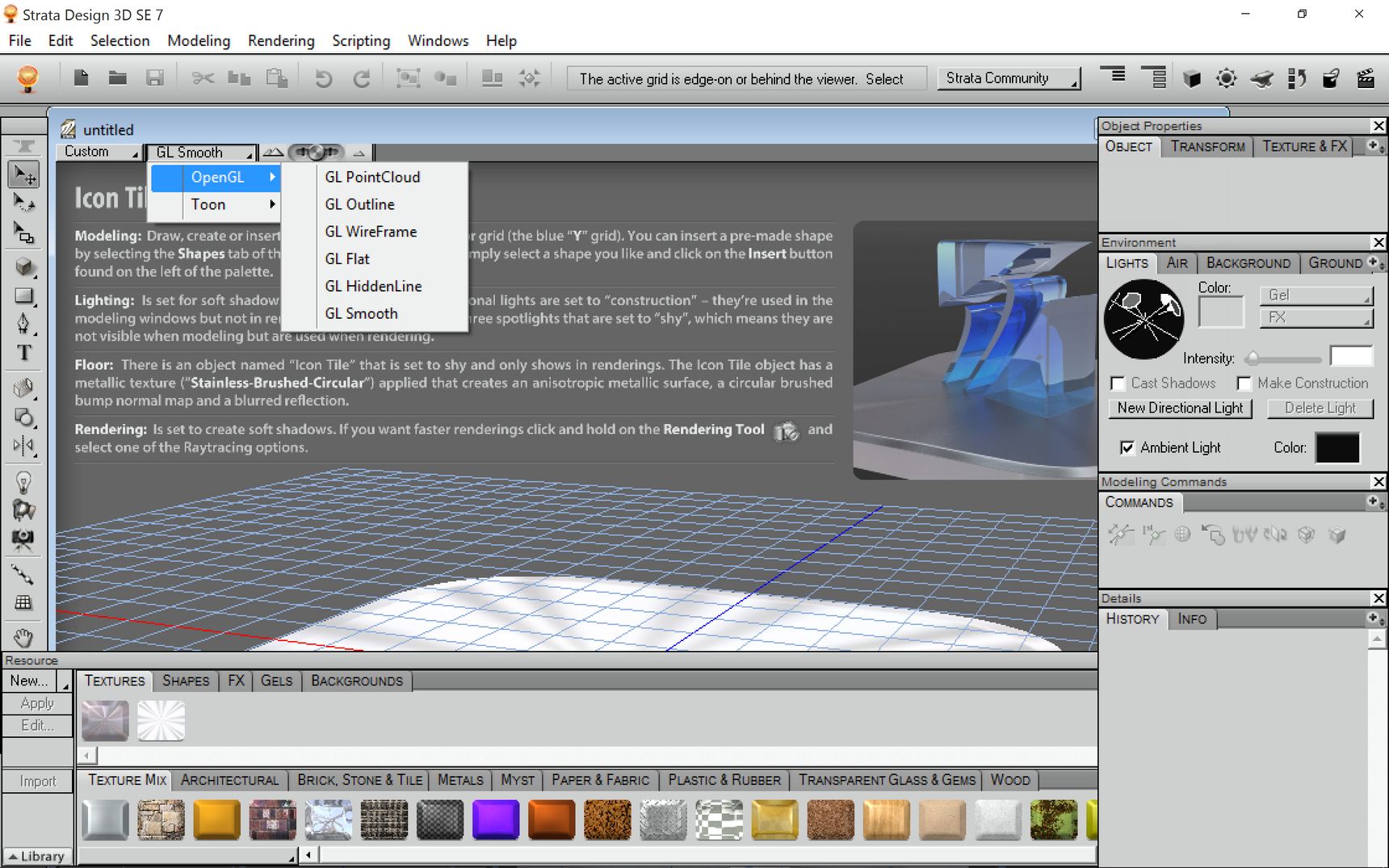This screenshot has height=868, width=1389.
Task: Switch to the Transform tab
Action: (1207, 146)
